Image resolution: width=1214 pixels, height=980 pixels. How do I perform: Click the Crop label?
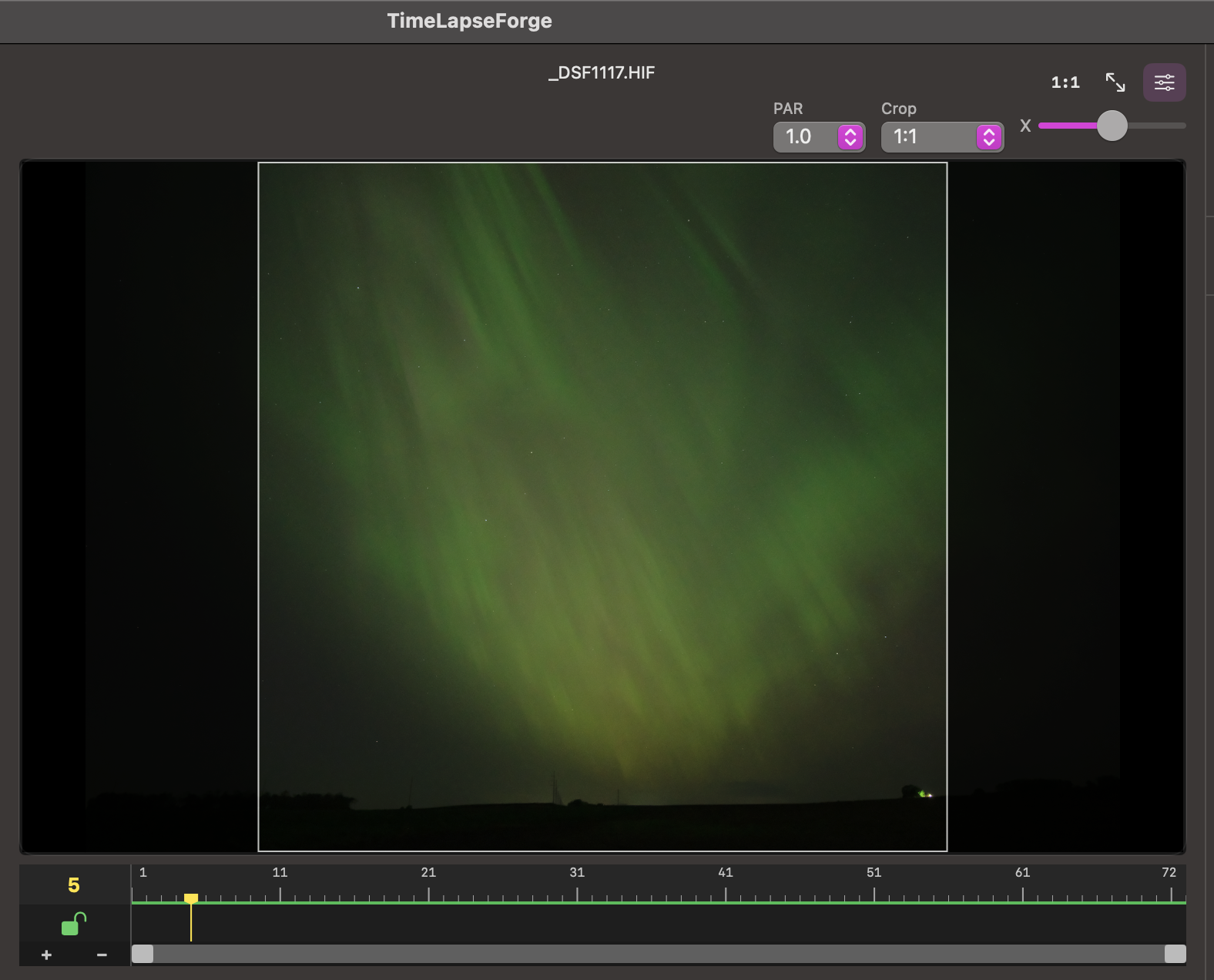[x=899, y=109]
